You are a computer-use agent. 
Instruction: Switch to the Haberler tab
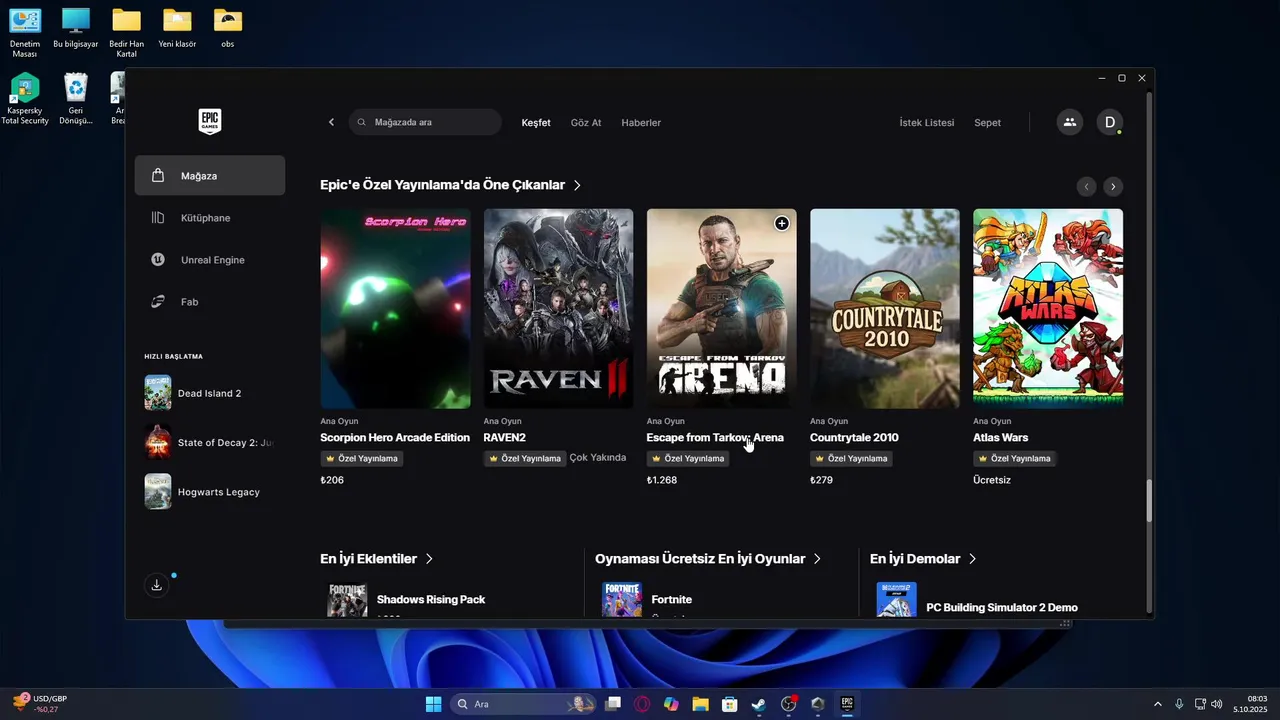click(x=641, y=123)
